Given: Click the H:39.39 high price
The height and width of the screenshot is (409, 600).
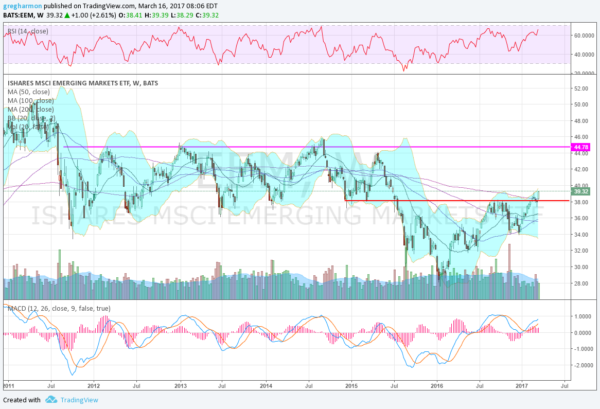Looking at the screenshot, I should tap(157, 15).
